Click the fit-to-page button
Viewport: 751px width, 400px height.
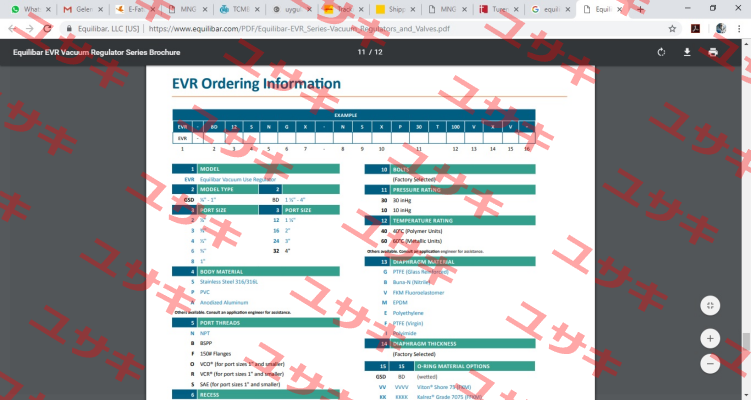pos(710,306)
